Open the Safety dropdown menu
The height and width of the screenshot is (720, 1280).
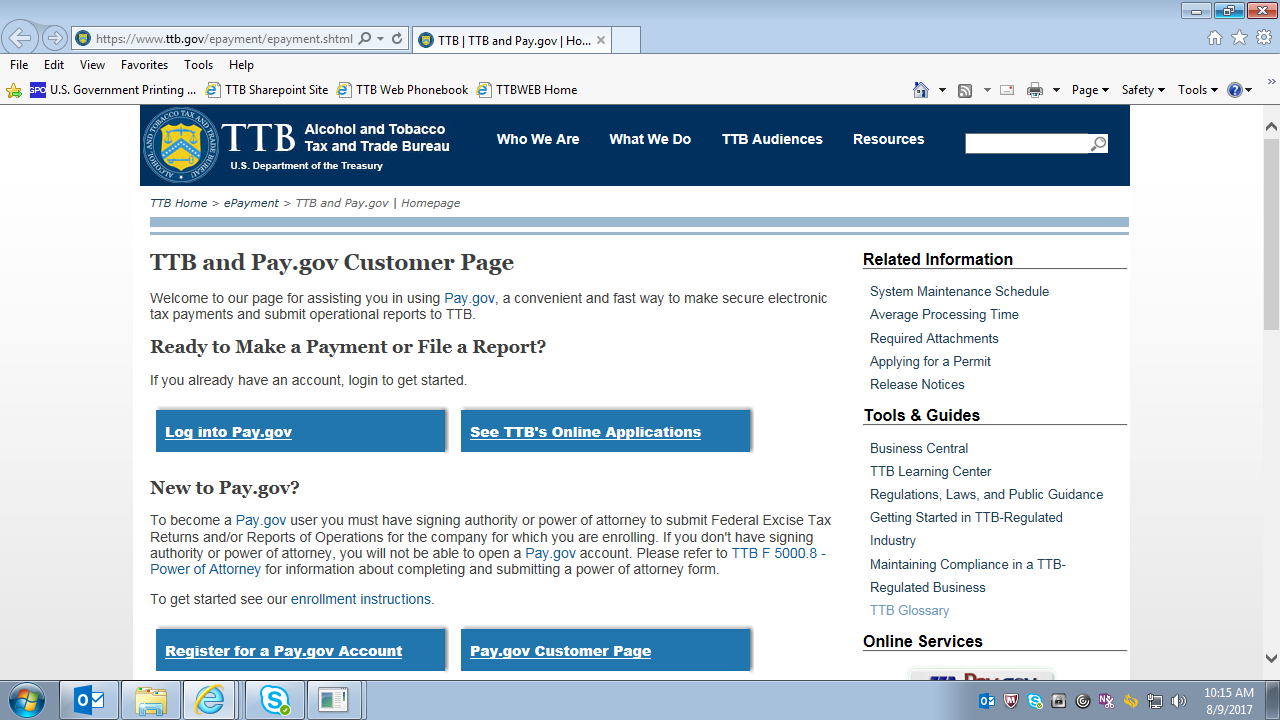coord(1143,90)
